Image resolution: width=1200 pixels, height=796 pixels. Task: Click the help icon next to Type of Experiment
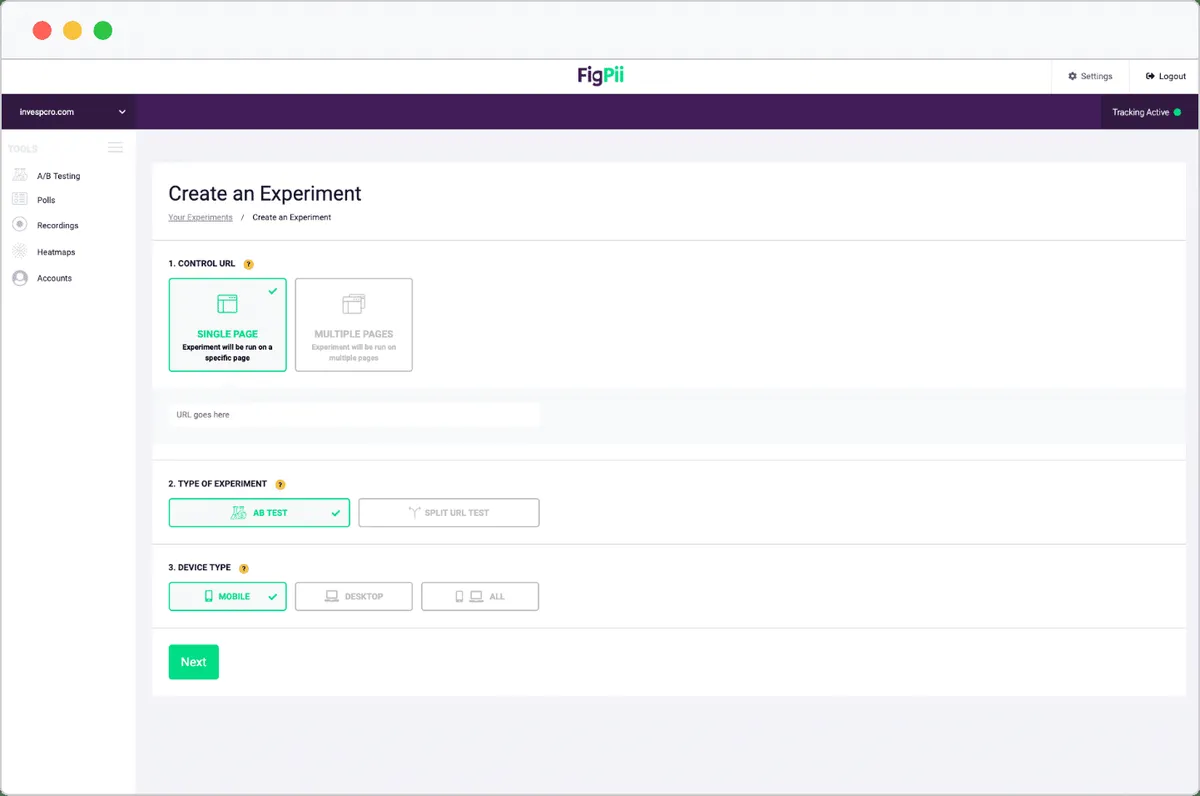(x=280, y=484)
